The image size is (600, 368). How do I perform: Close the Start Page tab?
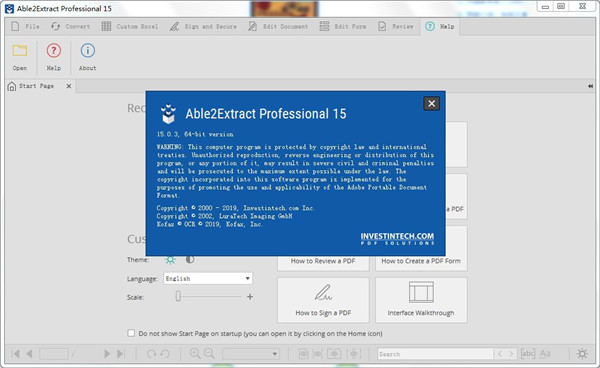click(69, 86)
